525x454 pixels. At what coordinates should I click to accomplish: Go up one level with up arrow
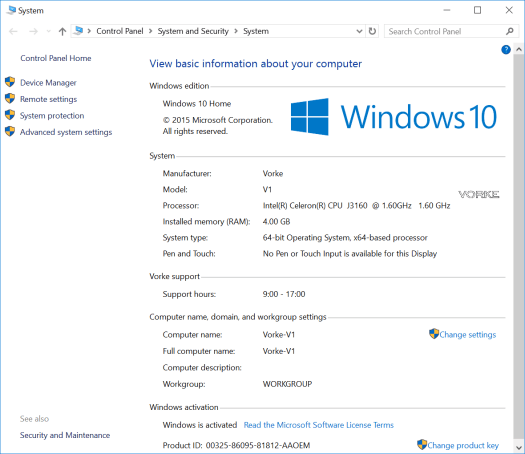62,31
